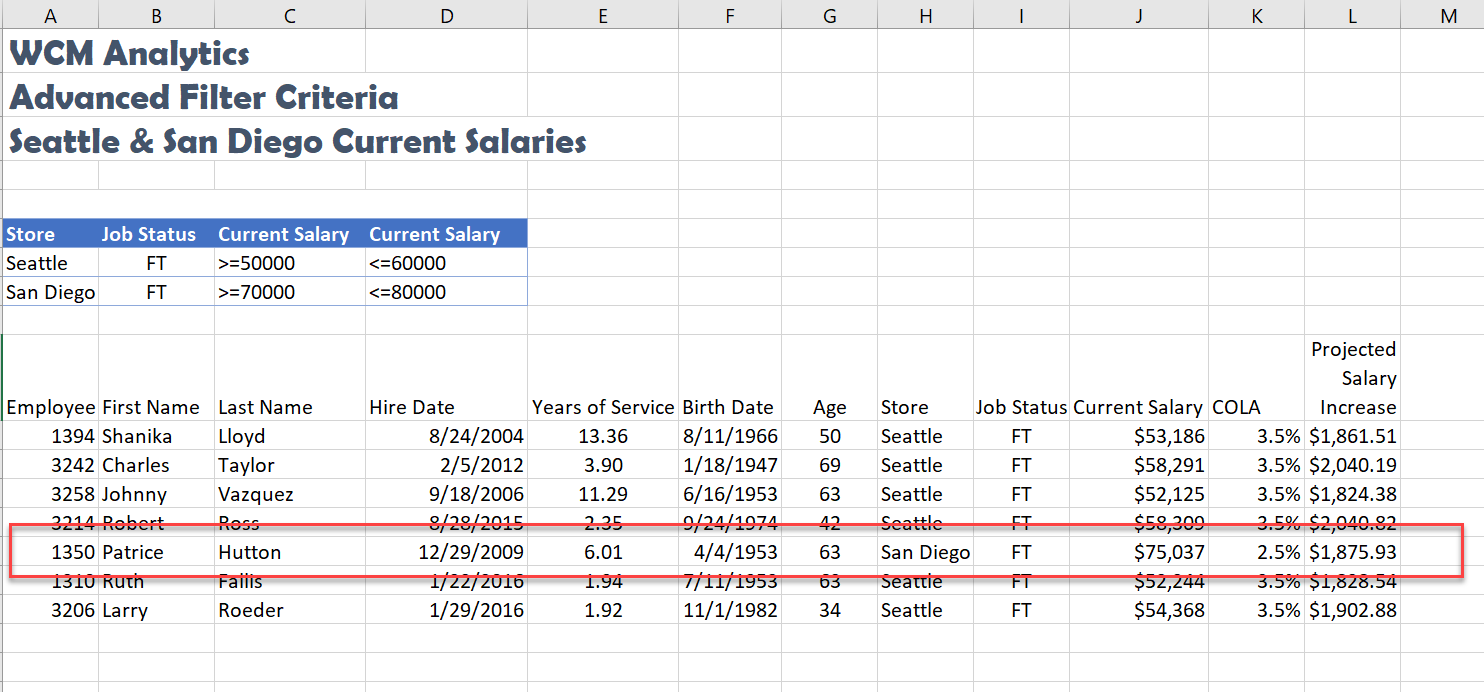
Task: Select first name Johnny
Action: pyautogui.click(x=156, y=494)
